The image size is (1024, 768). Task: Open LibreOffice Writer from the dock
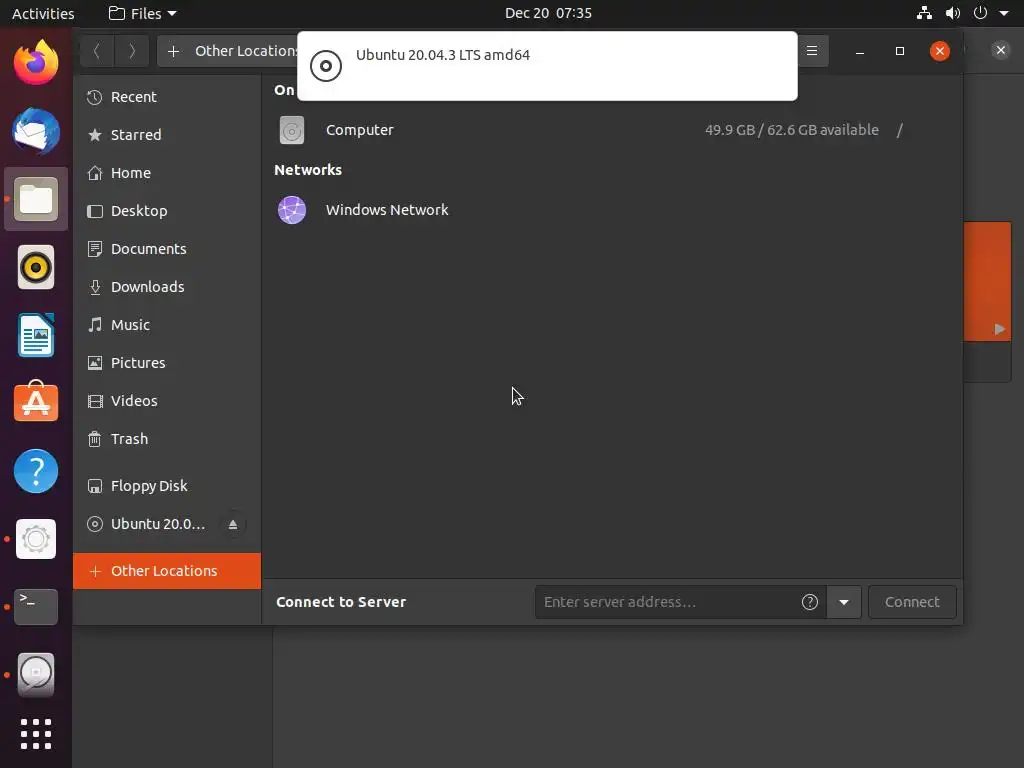(x=36, y=335)
